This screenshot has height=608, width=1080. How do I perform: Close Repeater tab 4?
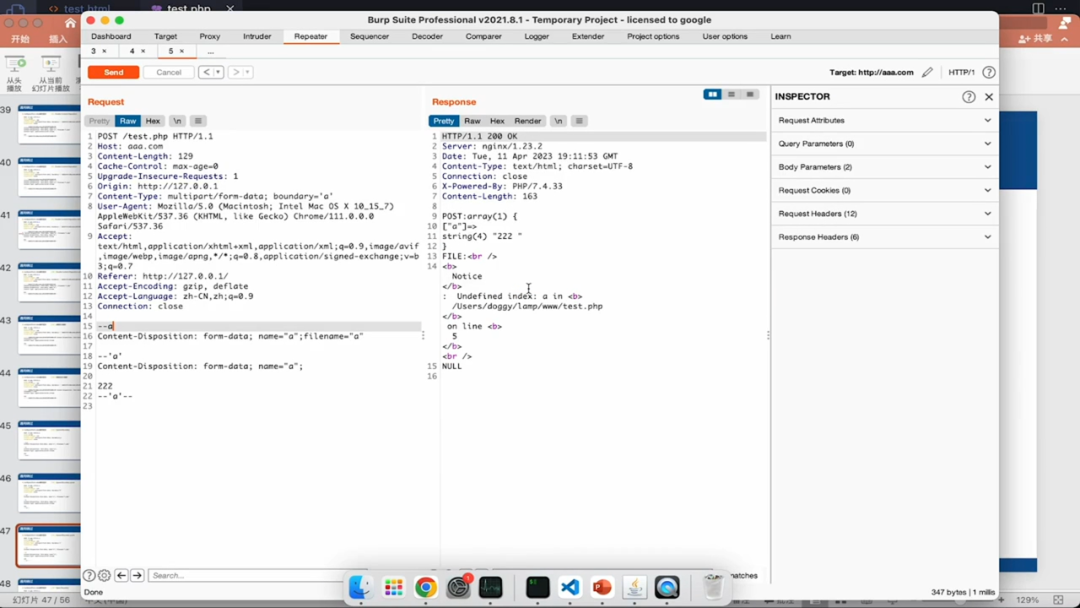pyautogui.click(x=143, y=51)
